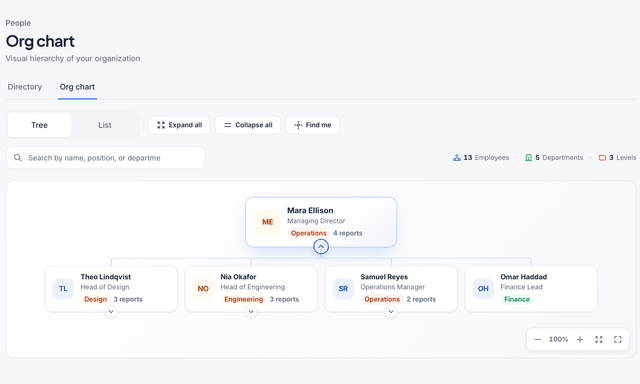Click the zoom out minus icon
640x384 pixels.
tap(538, 340)
